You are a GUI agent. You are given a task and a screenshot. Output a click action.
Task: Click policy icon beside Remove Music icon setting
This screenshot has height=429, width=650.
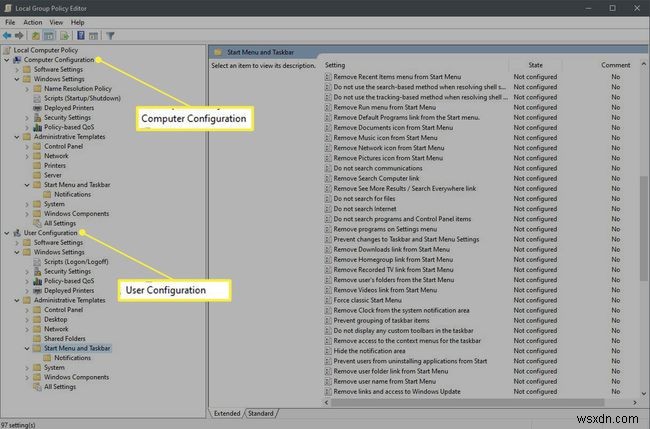(x=328, y=138)
